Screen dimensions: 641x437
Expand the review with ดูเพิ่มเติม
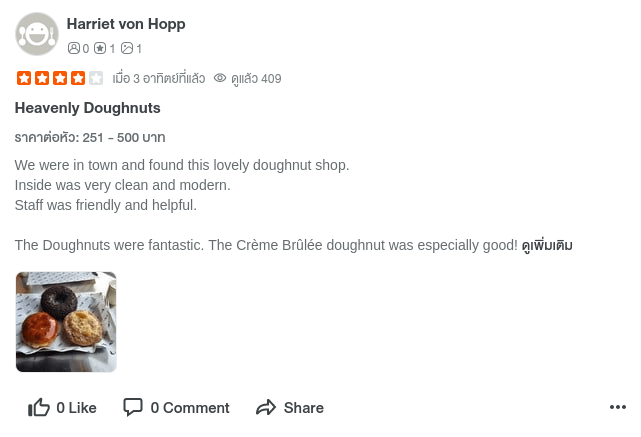(547, 245)
